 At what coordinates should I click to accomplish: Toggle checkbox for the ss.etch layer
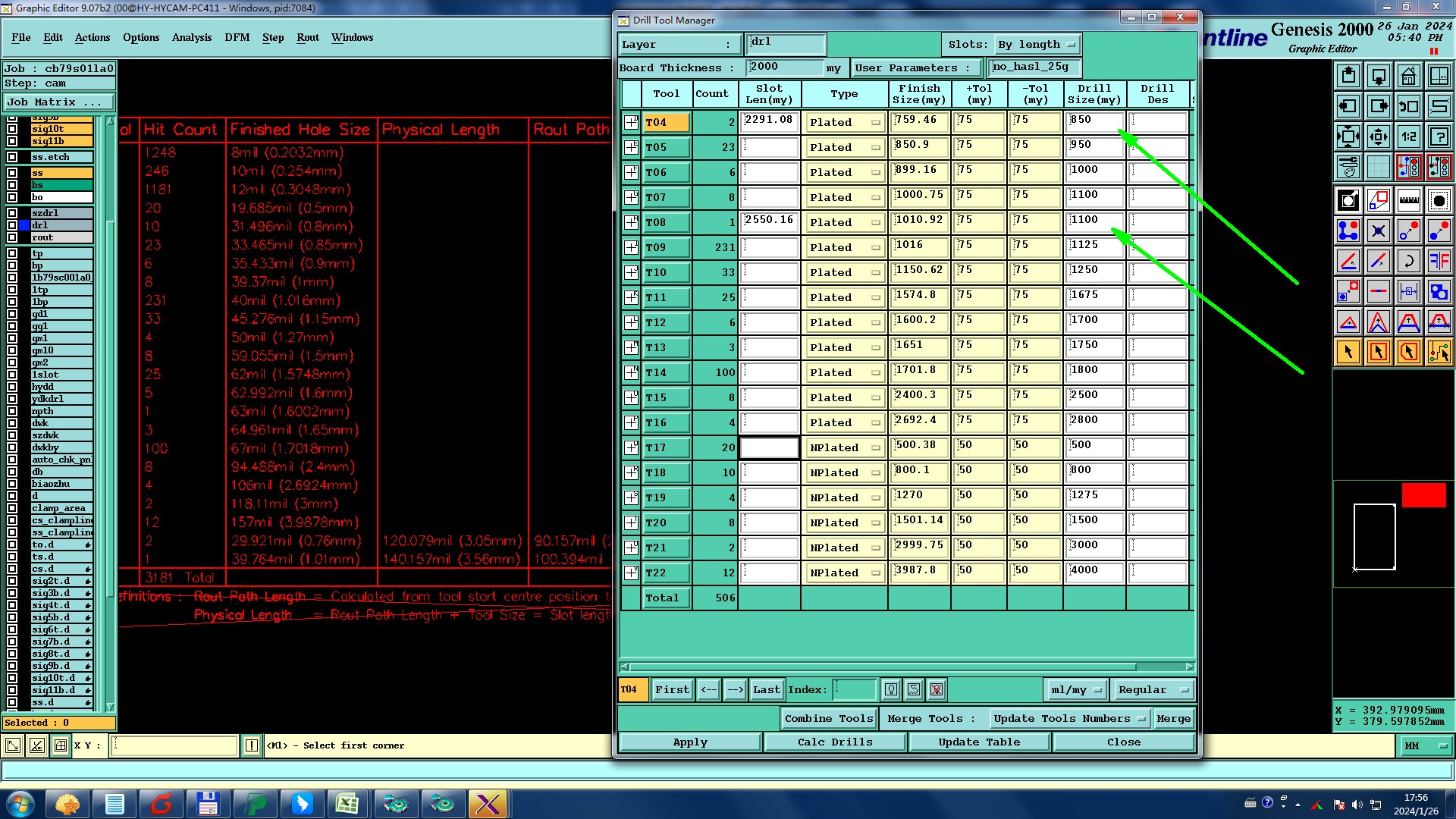12,157
